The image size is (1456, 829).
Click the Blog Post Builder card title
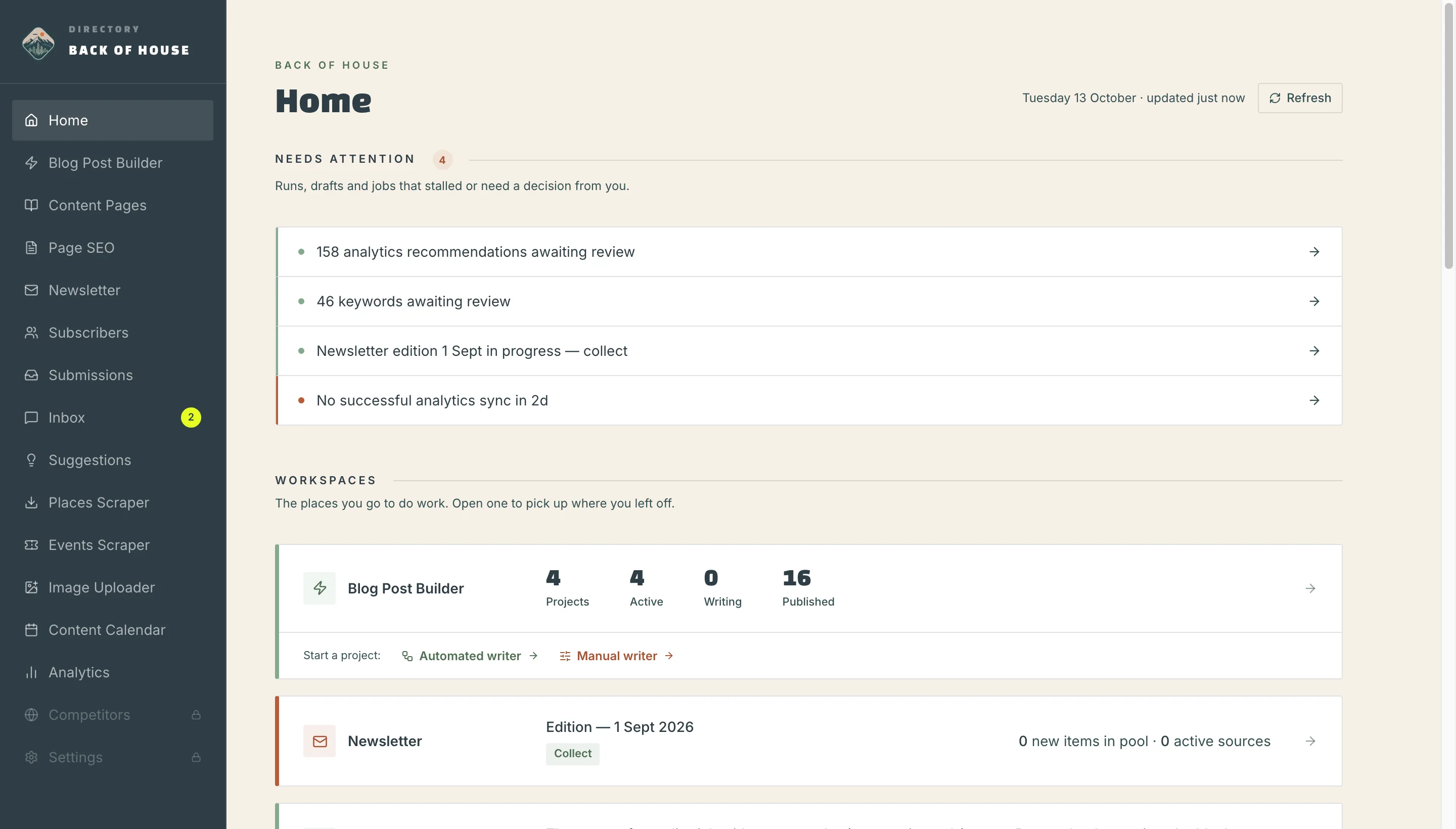tap(405, 588)
